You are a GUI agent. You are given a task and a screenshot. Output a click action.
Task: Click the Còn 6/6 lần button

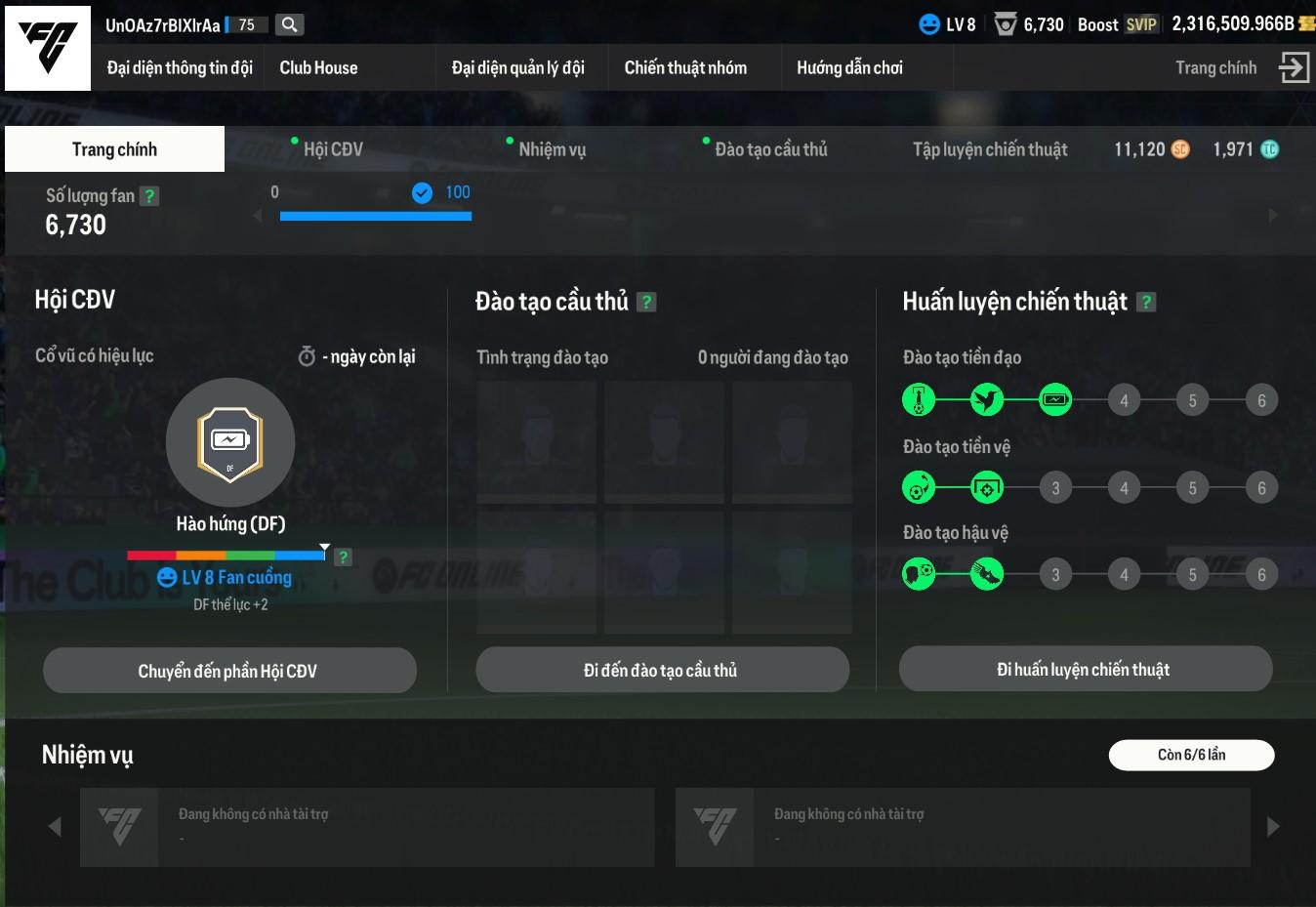(1191, 755)
